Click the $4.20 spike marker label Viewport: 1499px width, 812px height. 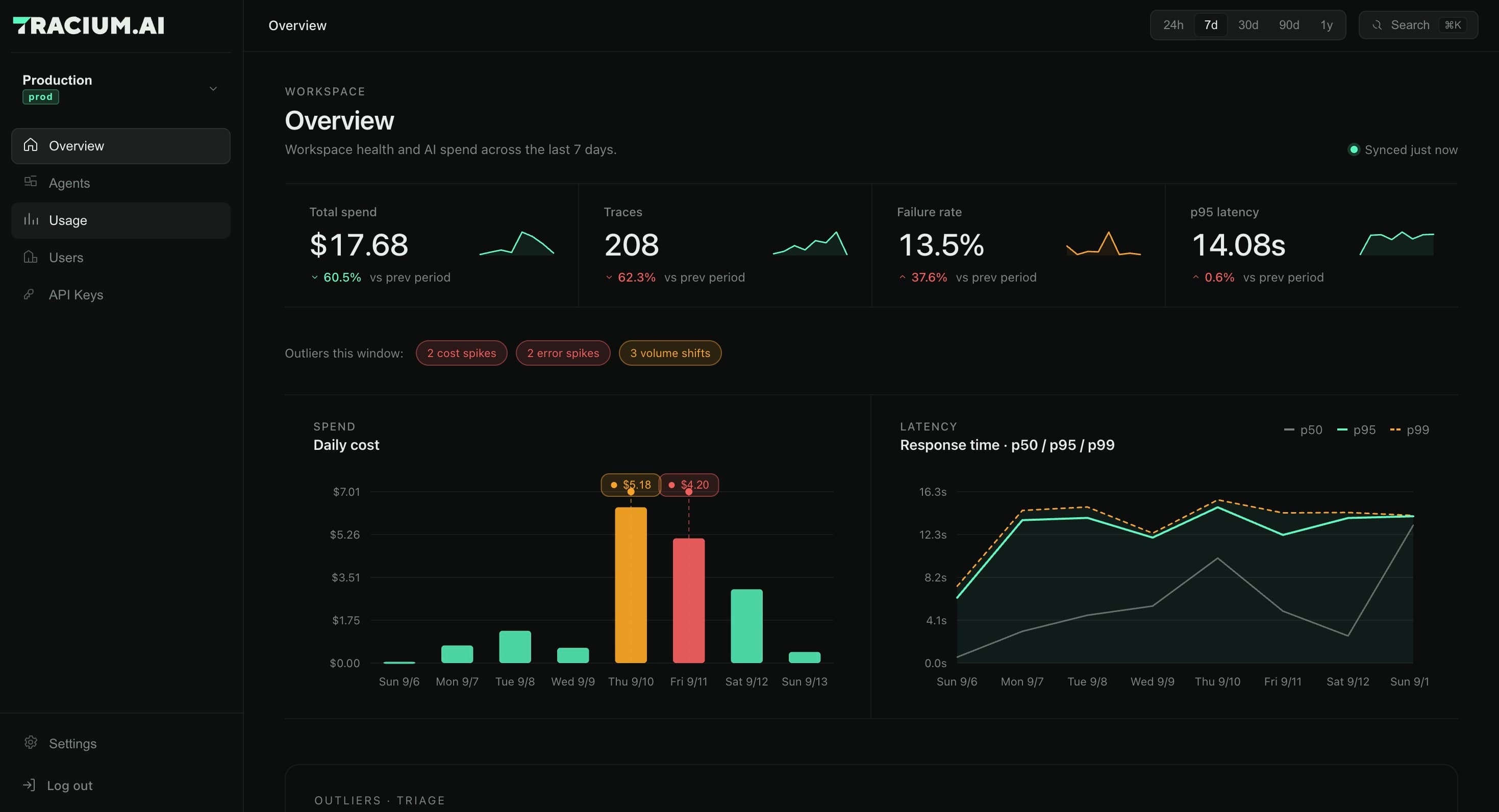point(688,485)
